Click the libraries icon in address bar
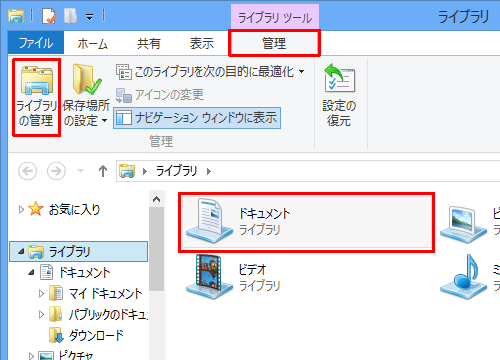Image resolution: width=500 pixels, height=360 pixels. click(x=127, y=171)
